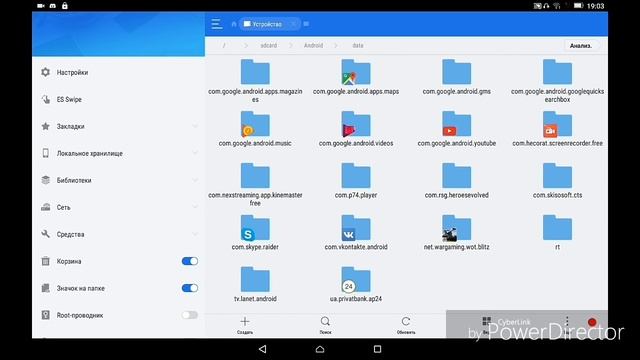This screenshot has height=360, width=640.
Task: Open the com.google.android.googlequicksearchbox folder
Action: [557, 80]
